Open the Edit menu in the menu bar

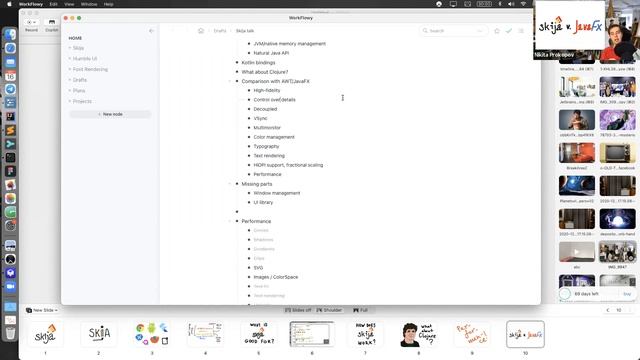[x=53, y=4]
